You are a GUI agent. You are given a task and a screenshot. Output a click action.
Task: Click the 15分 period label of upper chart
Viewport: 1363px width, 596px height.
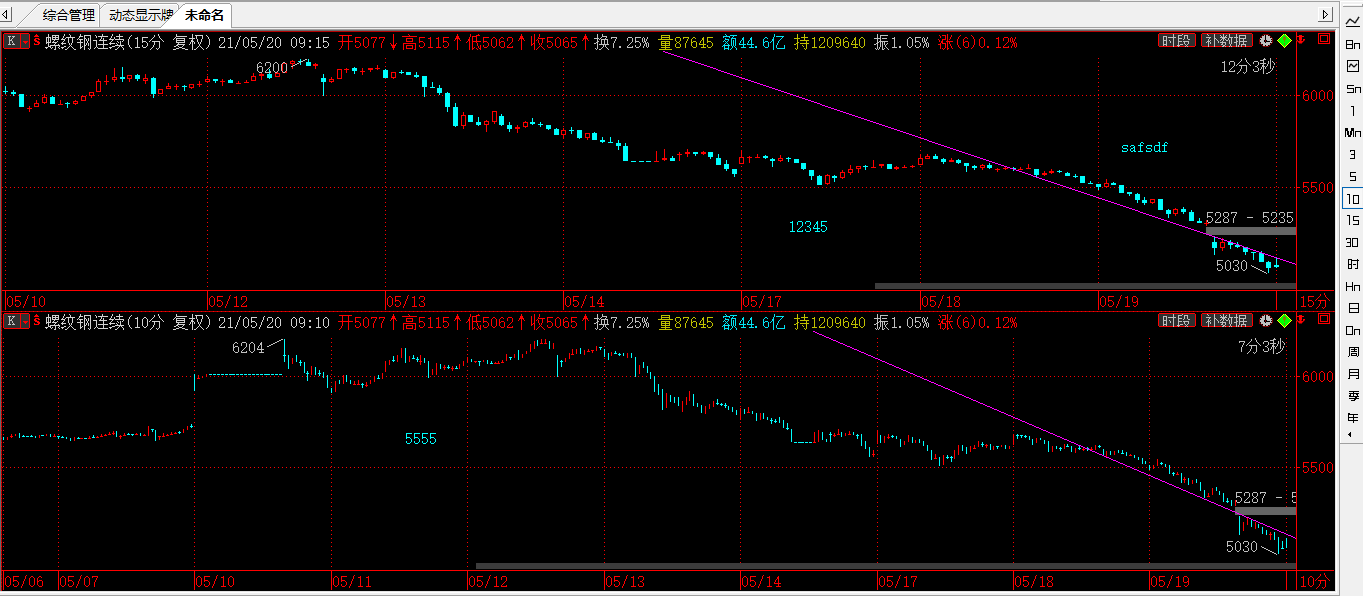(x=1316, y=300)
